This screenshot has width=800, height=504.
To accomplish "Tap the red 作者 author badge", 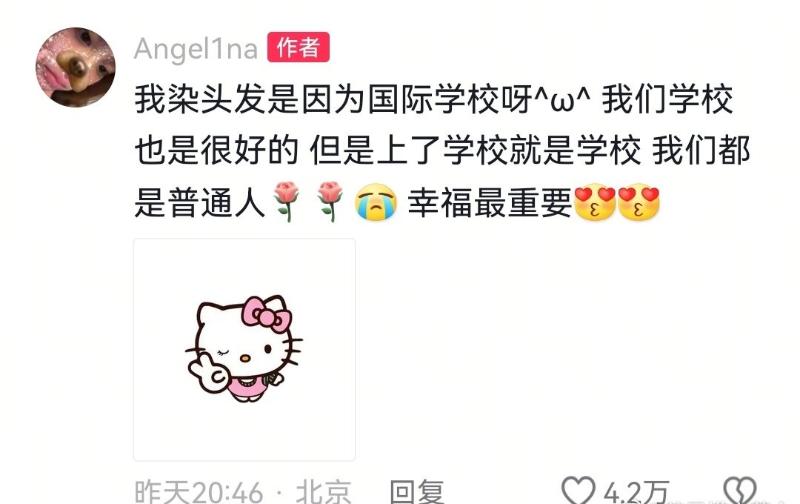I will coord(298,47).
